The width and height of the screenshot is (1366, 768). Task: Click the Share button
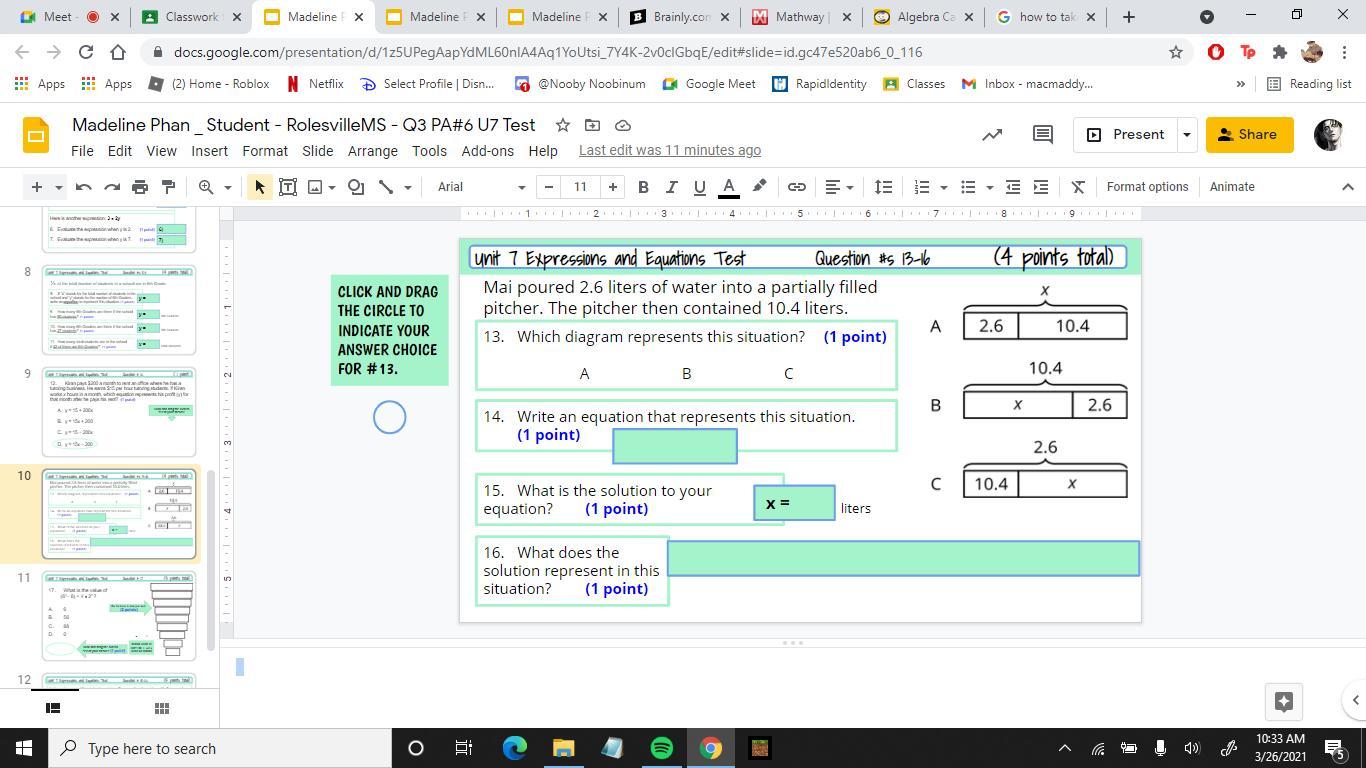point(1248,135)
